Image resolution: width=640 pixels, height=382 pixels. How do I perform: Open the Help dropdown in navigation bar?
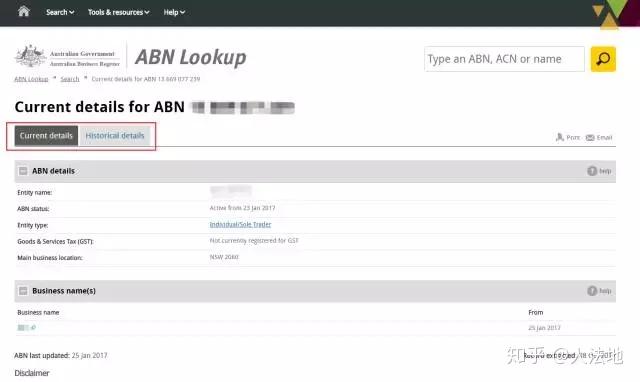pyautogui.click(x=174, y=12)
